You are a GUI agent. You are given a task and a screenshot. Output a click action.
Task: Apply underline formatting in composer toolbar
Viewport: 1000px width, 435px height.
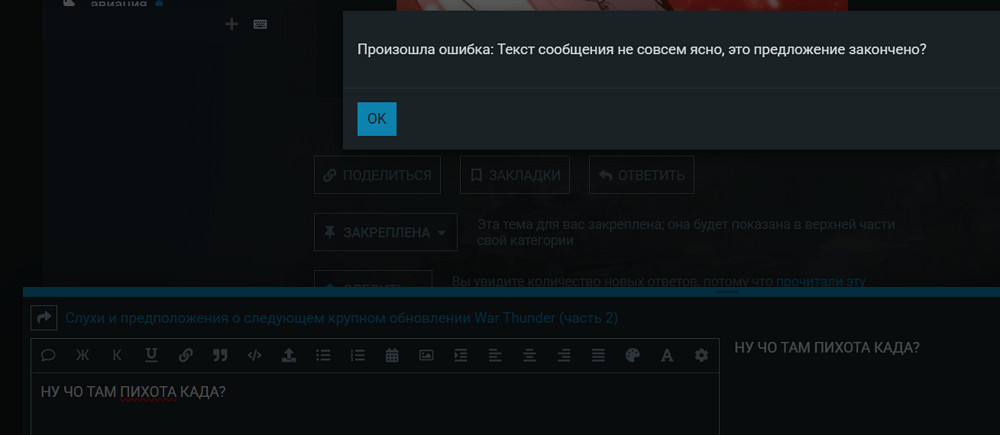151,355
